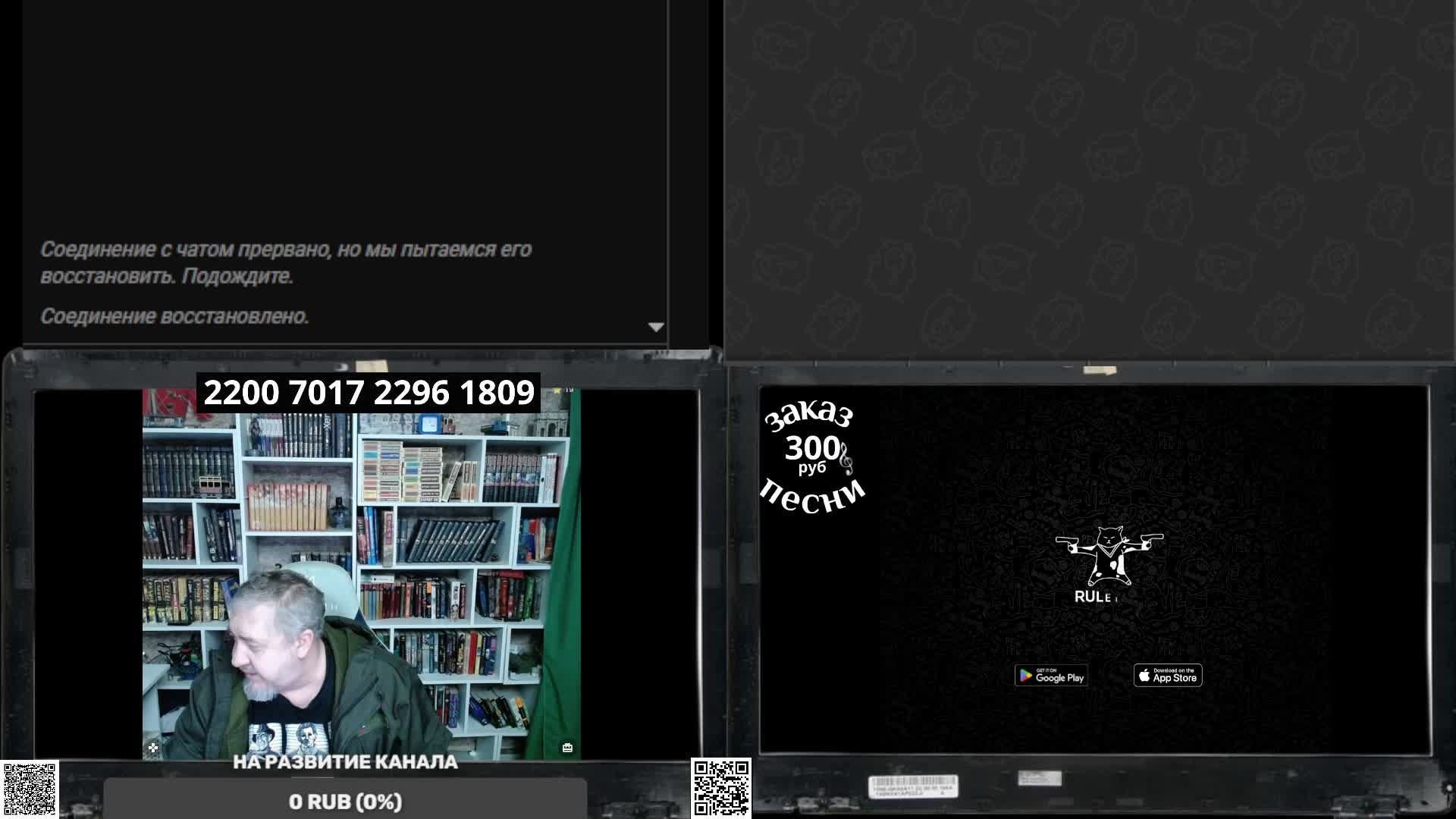The width and height of the screenshot is (1456, 819).
Task: Open the App Store download button
Action: 1168,676
